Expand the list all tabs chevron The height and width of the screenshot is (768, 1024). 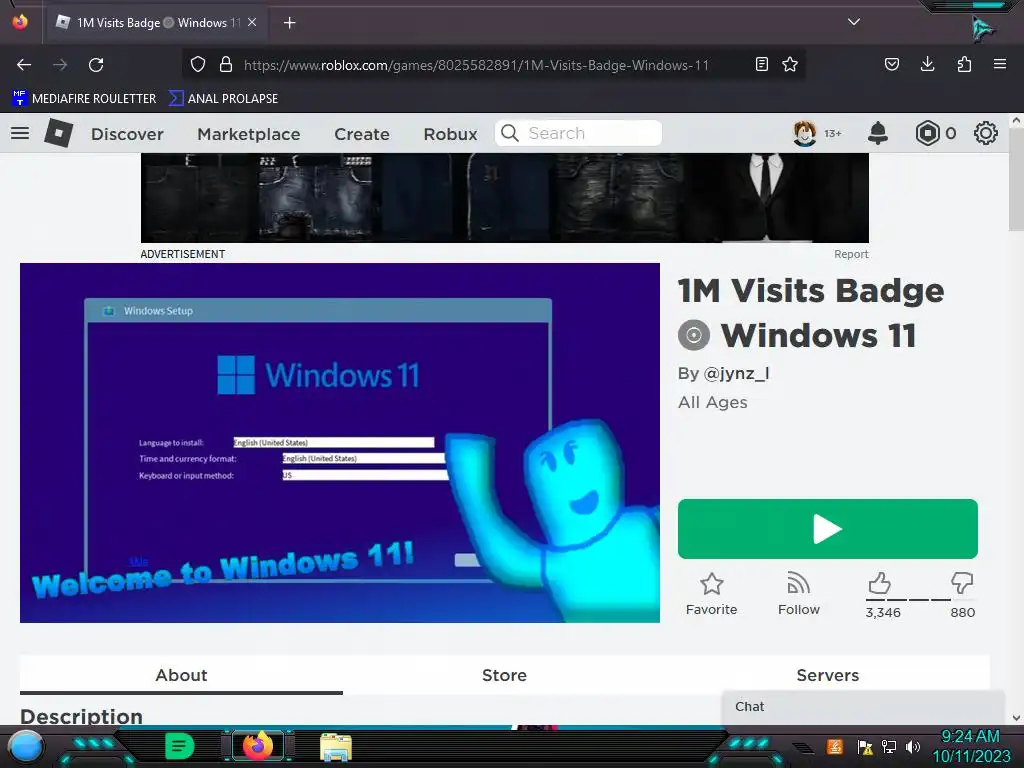(854, 22)
